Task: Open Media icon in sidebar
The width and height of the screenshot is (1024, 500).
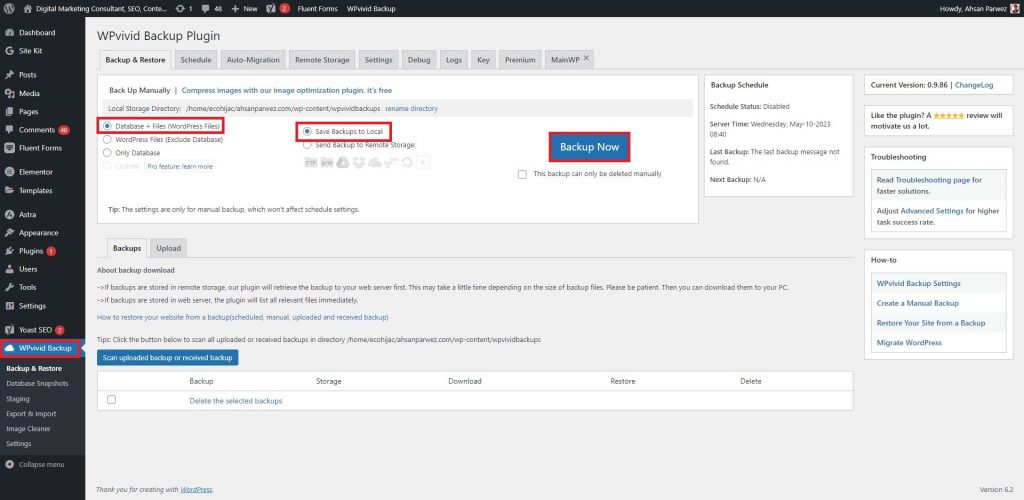Action: (x=9, y=93)
